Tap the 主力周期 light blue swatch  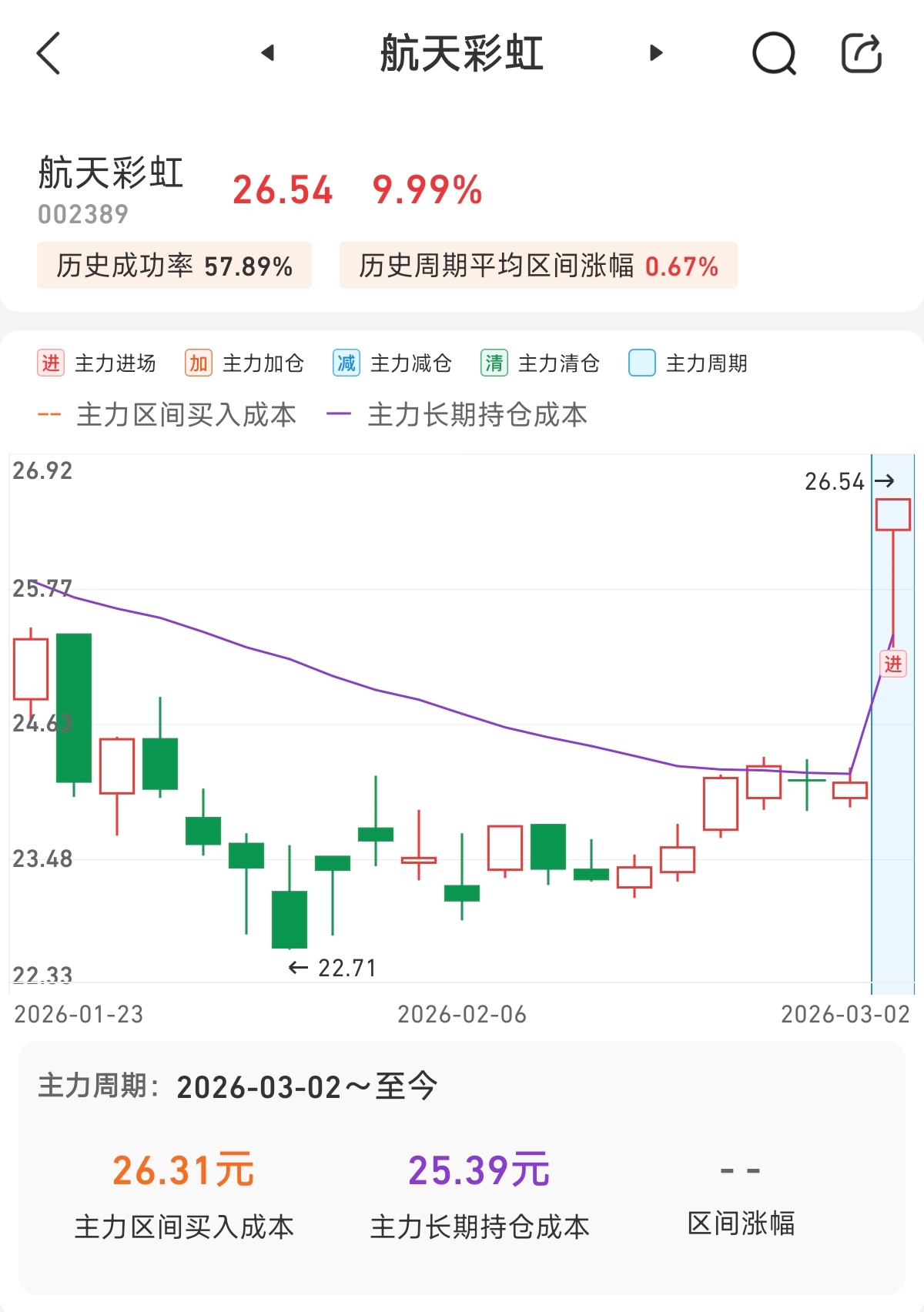(x=642, y=363)
